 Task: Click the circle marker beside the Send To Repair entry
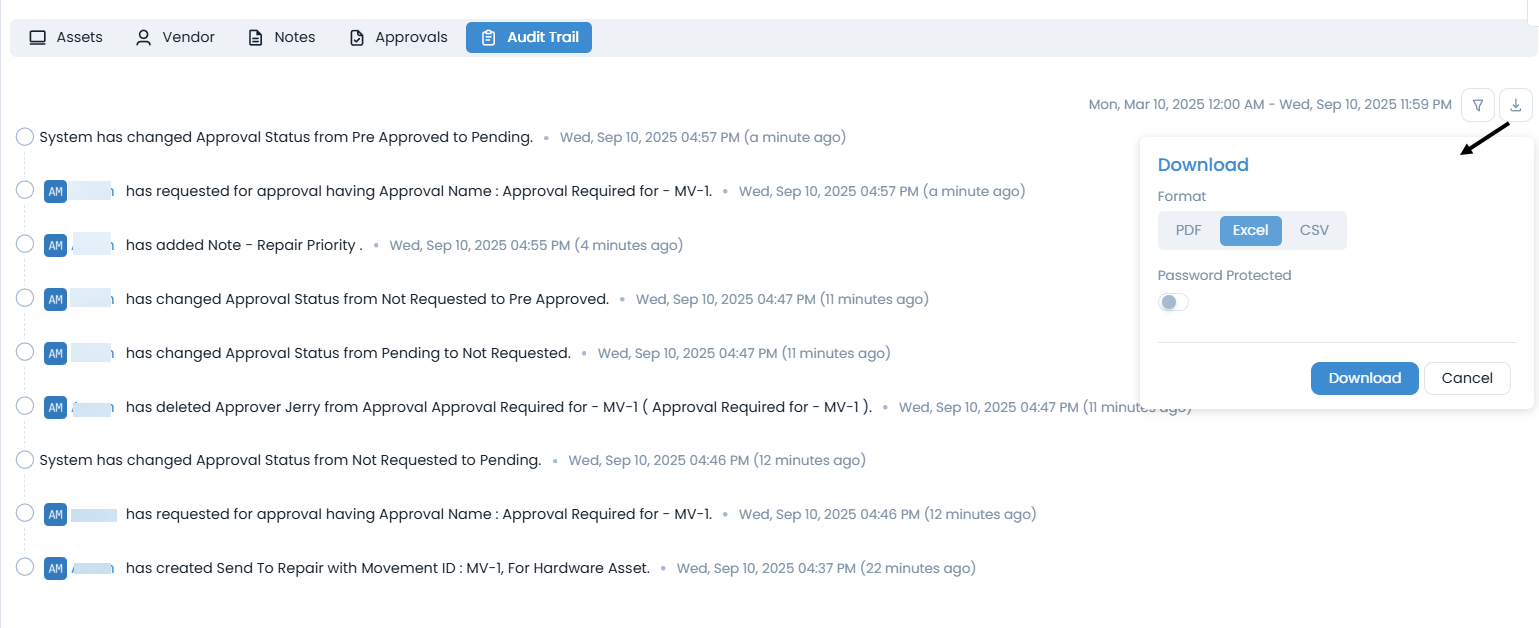pyautogui.click(x=24, y=567)
